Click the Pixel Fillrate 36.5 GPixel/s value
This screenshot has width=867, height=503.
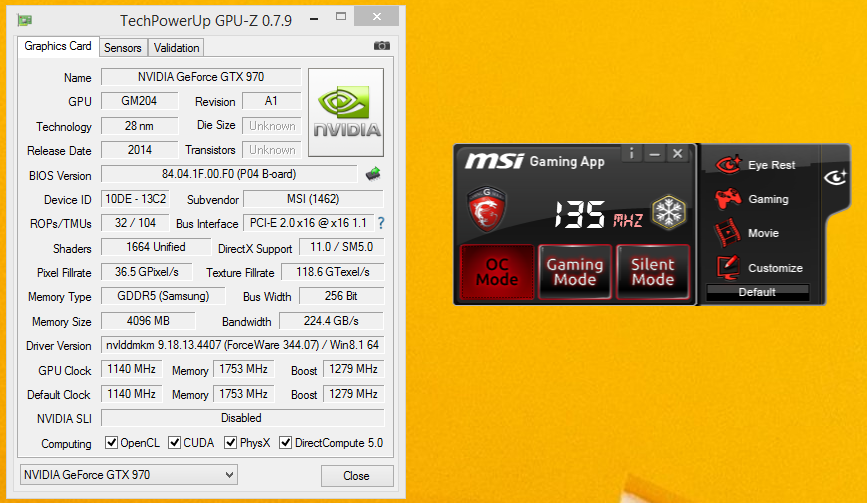point(147,272)
